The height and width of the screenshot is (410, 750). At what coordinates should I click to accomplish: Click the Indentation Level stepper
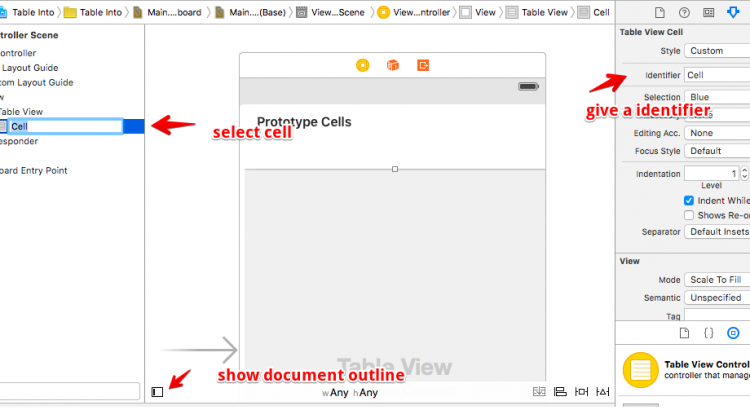pyautogui.click(x=744, y=174)
